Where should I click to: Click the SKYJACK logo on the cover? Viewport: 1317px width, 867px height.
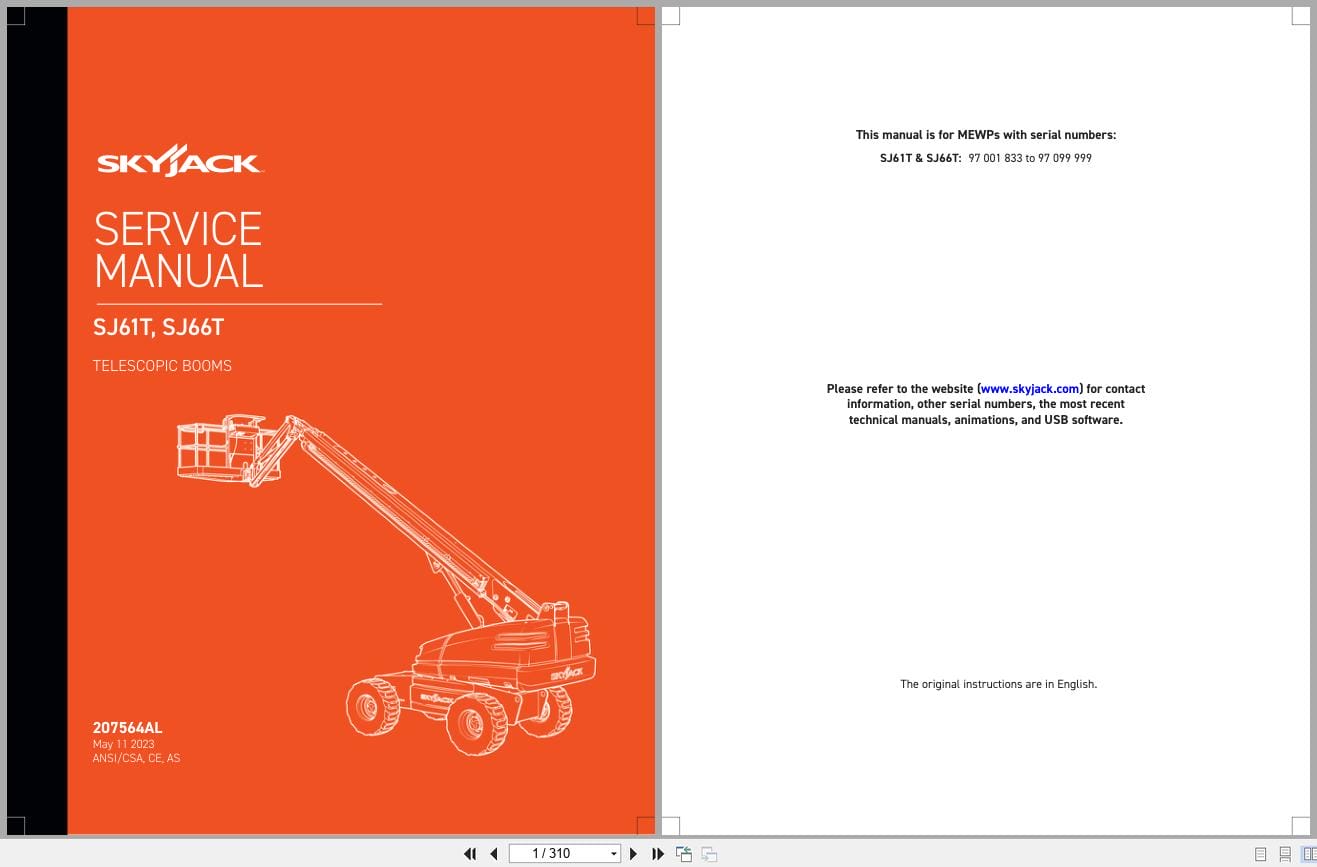pyautogui.click(x=179, y=160)
